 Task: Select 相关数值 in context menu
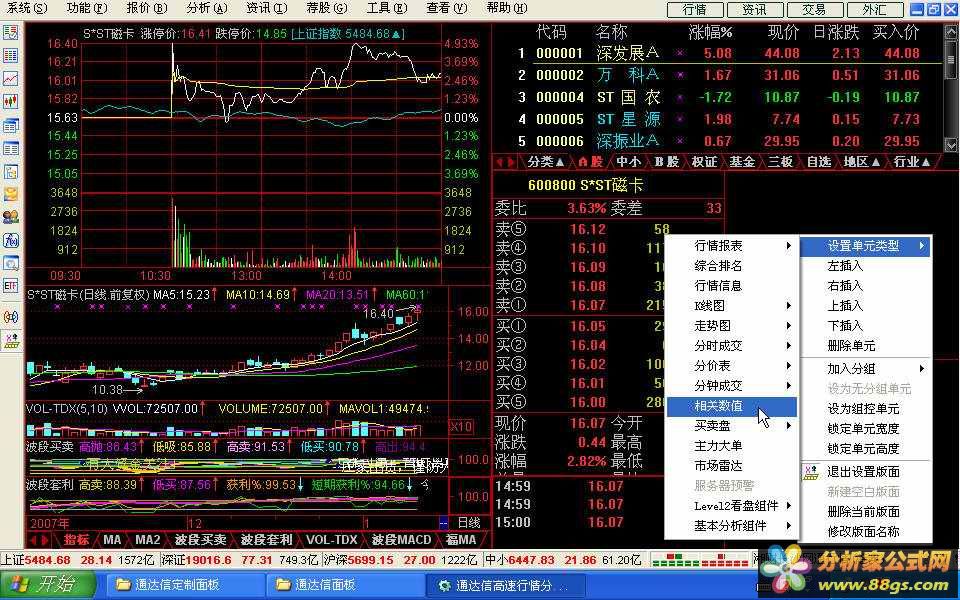tap(732, 406)
